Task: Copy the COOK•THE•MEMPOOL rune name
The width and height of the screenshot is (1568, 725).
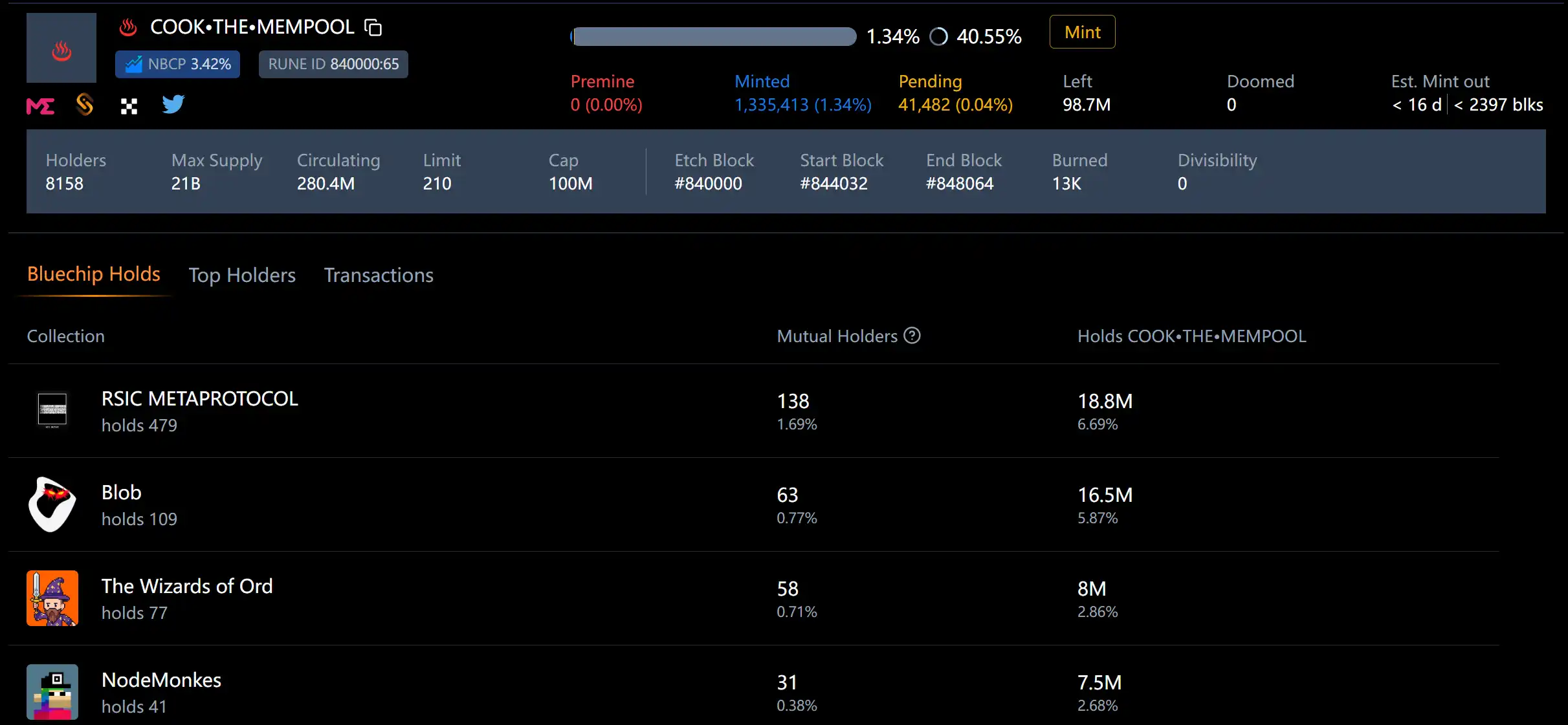Action: (373, 27)
